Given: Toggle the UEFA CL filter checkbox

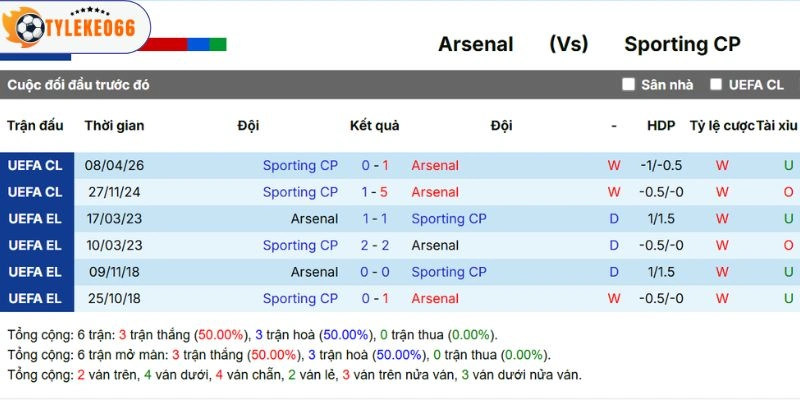Looking at the screenshot, I should click(716, 84).
